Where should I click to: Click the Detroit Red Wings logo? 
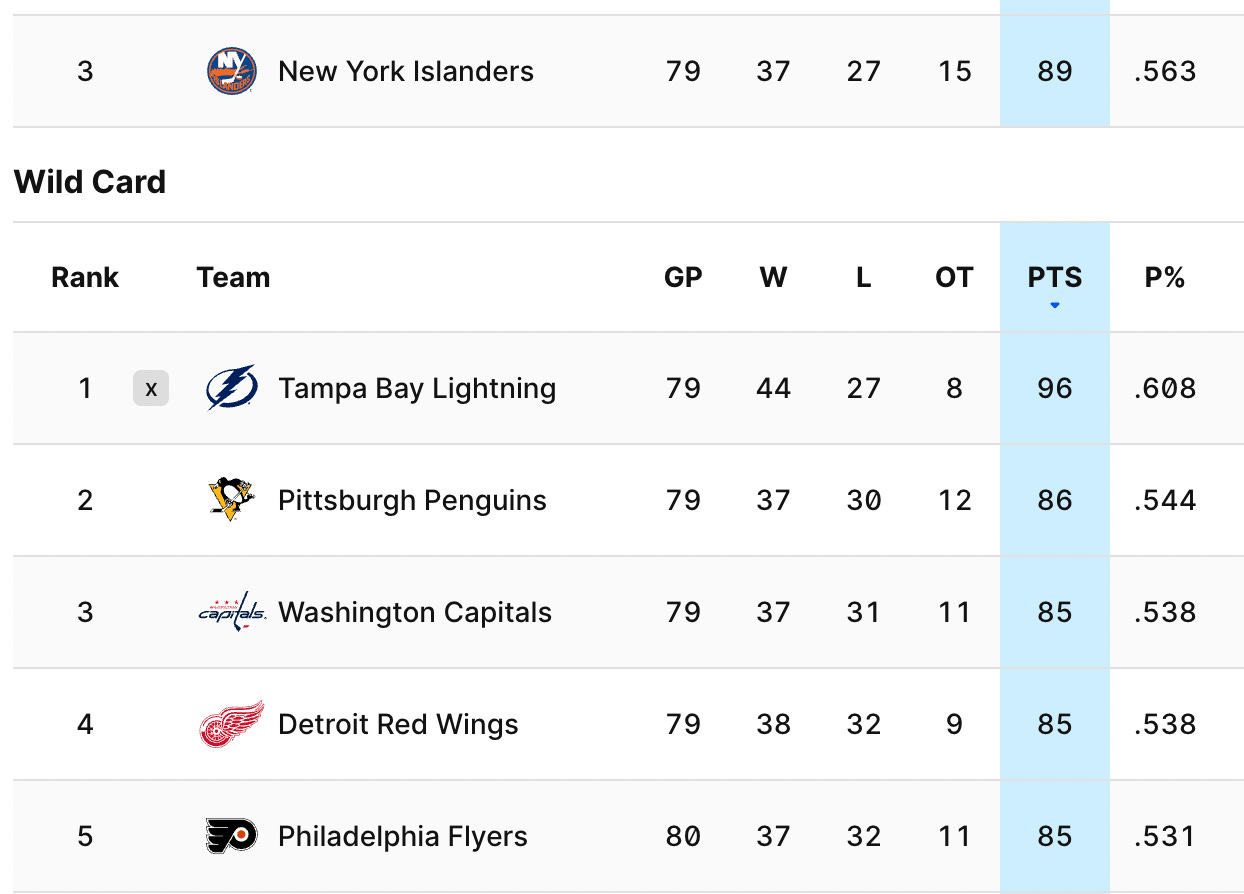pos(231,724)
